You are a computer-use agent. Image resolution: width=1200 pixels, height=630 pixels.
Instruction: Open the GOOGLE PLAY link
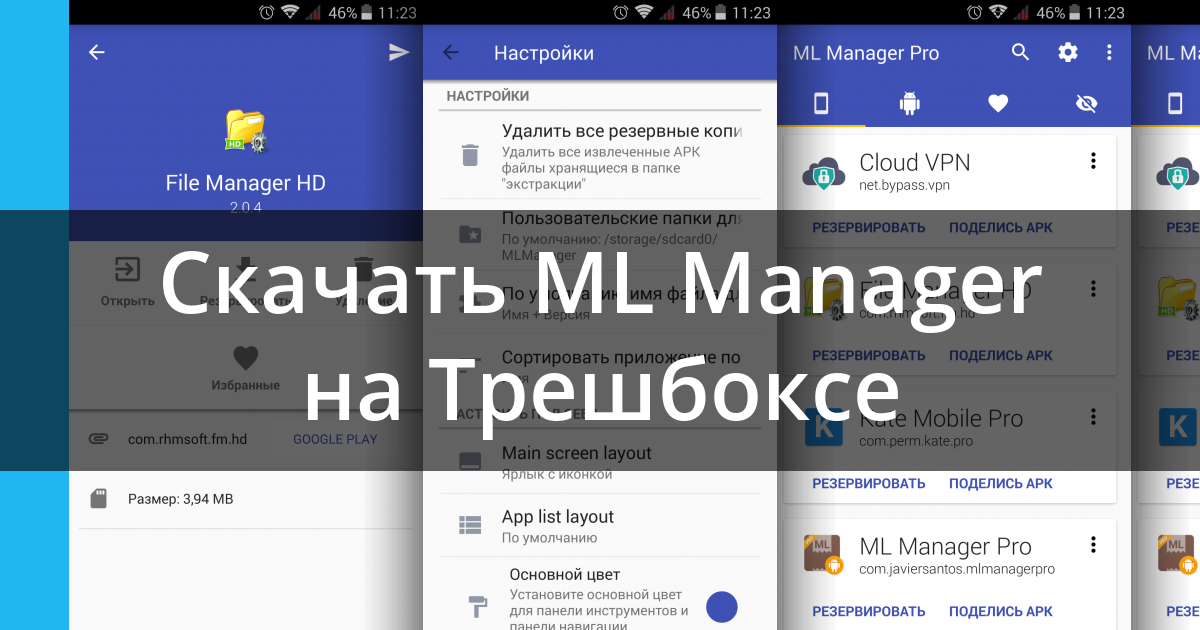point(335,439)
